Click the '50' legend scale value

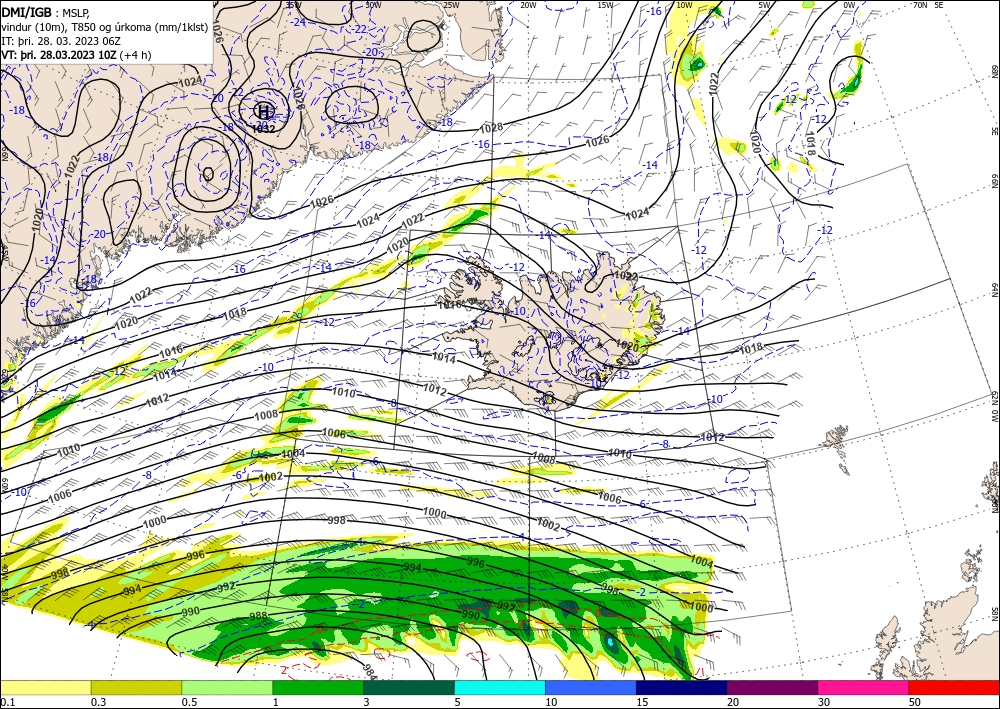coord(915,702)
